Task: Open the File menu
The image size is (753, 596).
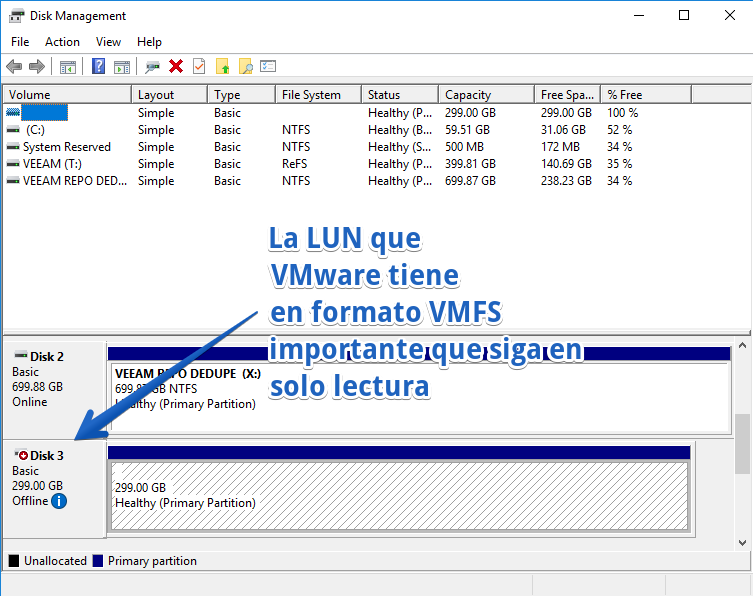Action: click(x=20, y=42)
